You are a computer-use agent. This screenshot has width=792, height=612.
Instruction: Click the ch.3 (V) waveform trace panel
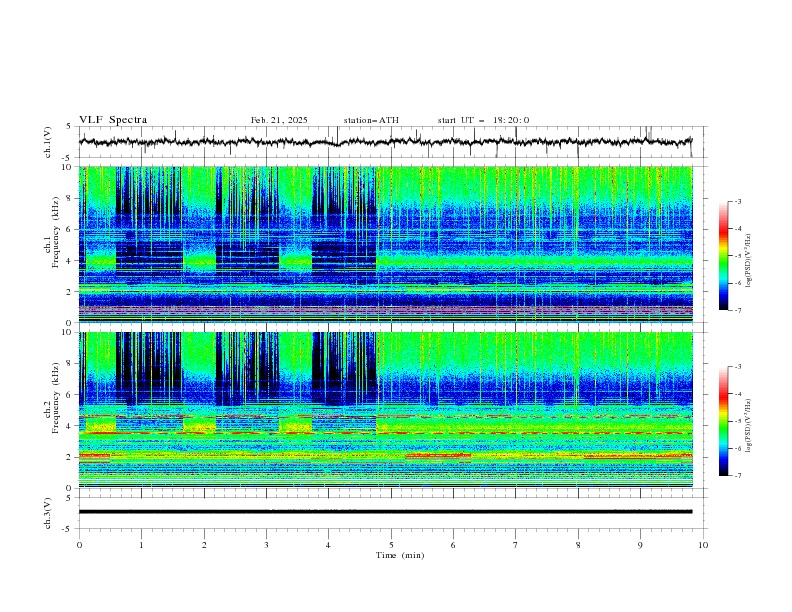coord(393,513)
